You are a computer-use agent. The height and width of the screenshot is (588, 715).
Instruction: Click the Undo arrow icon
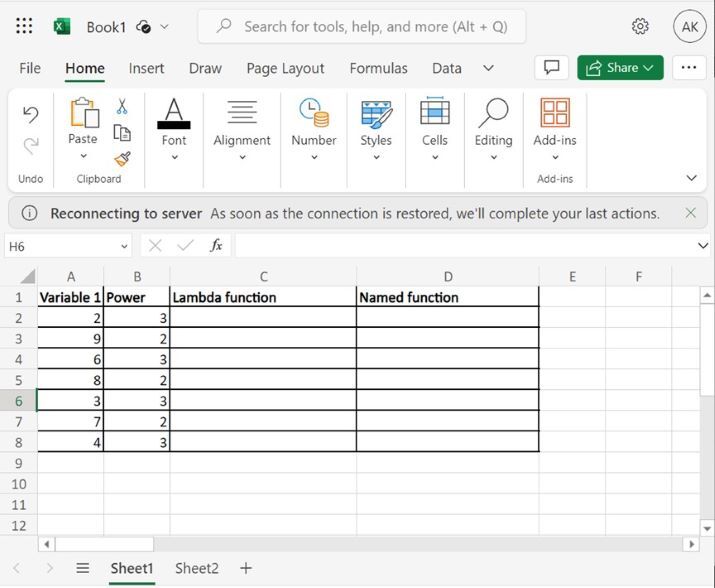pos(31,114)
